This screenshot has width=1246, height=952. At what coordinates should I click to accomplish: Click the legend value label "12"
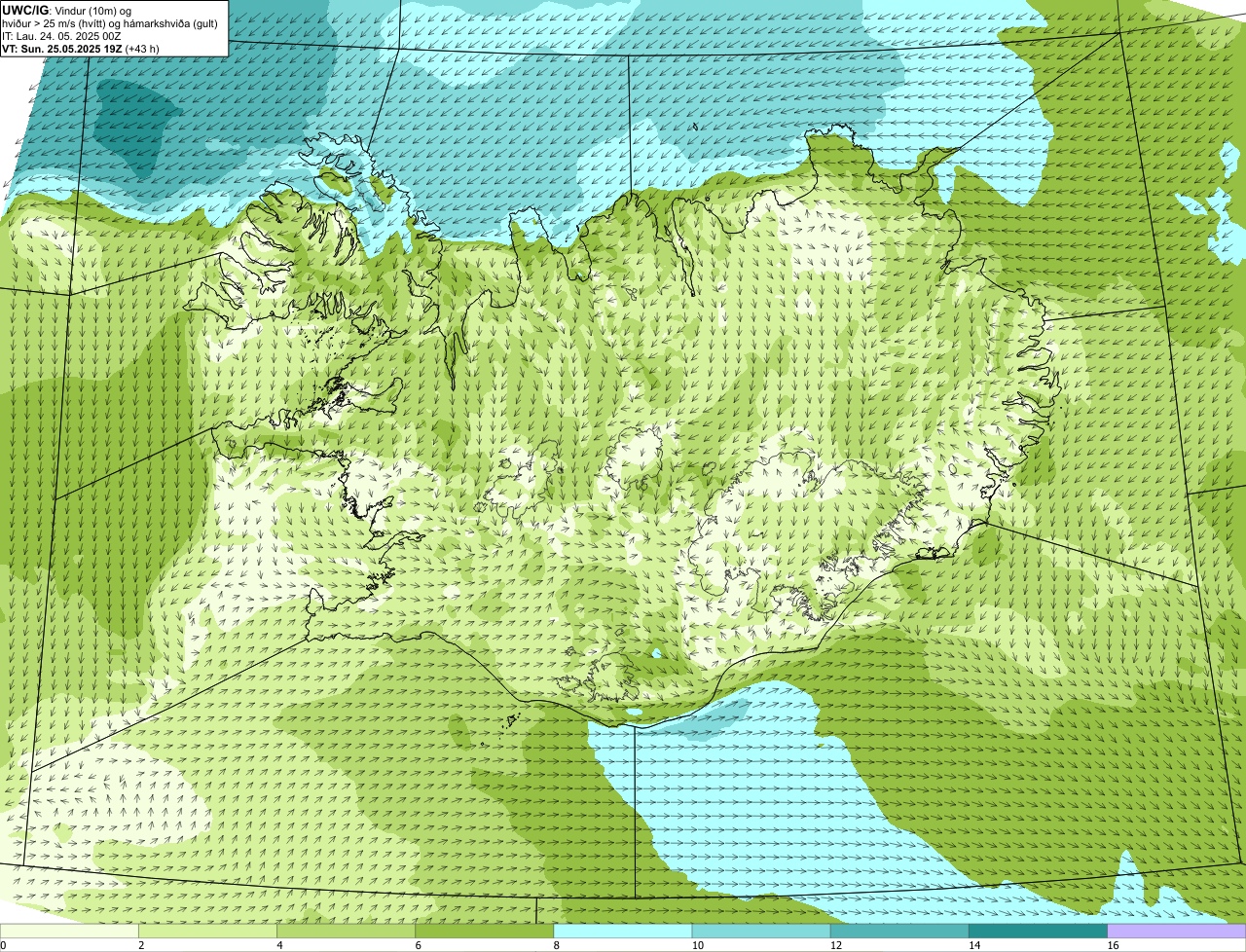click(836, 945)
